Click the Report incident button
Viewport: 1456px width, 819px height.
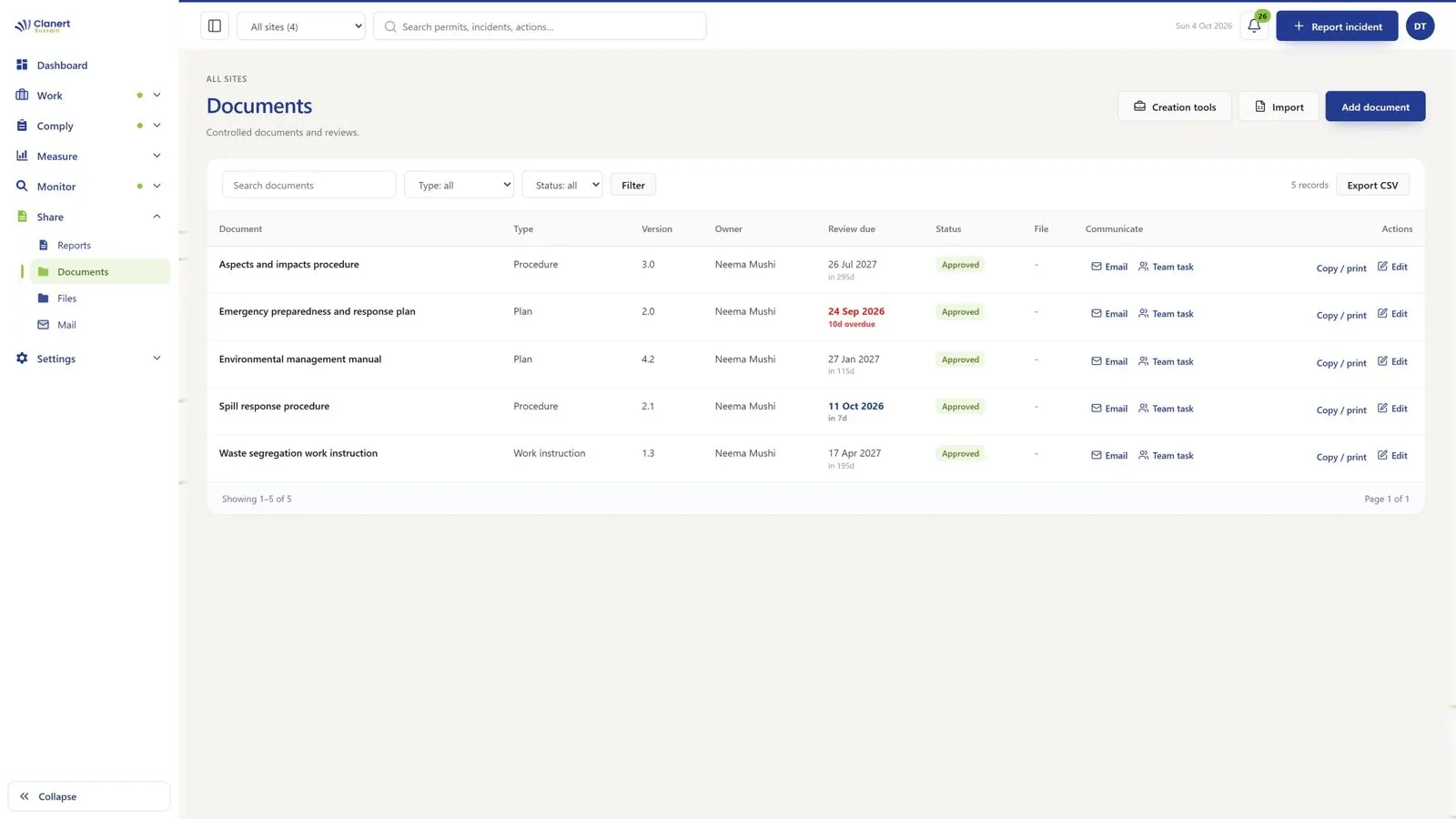click(x=1337, y=26)
